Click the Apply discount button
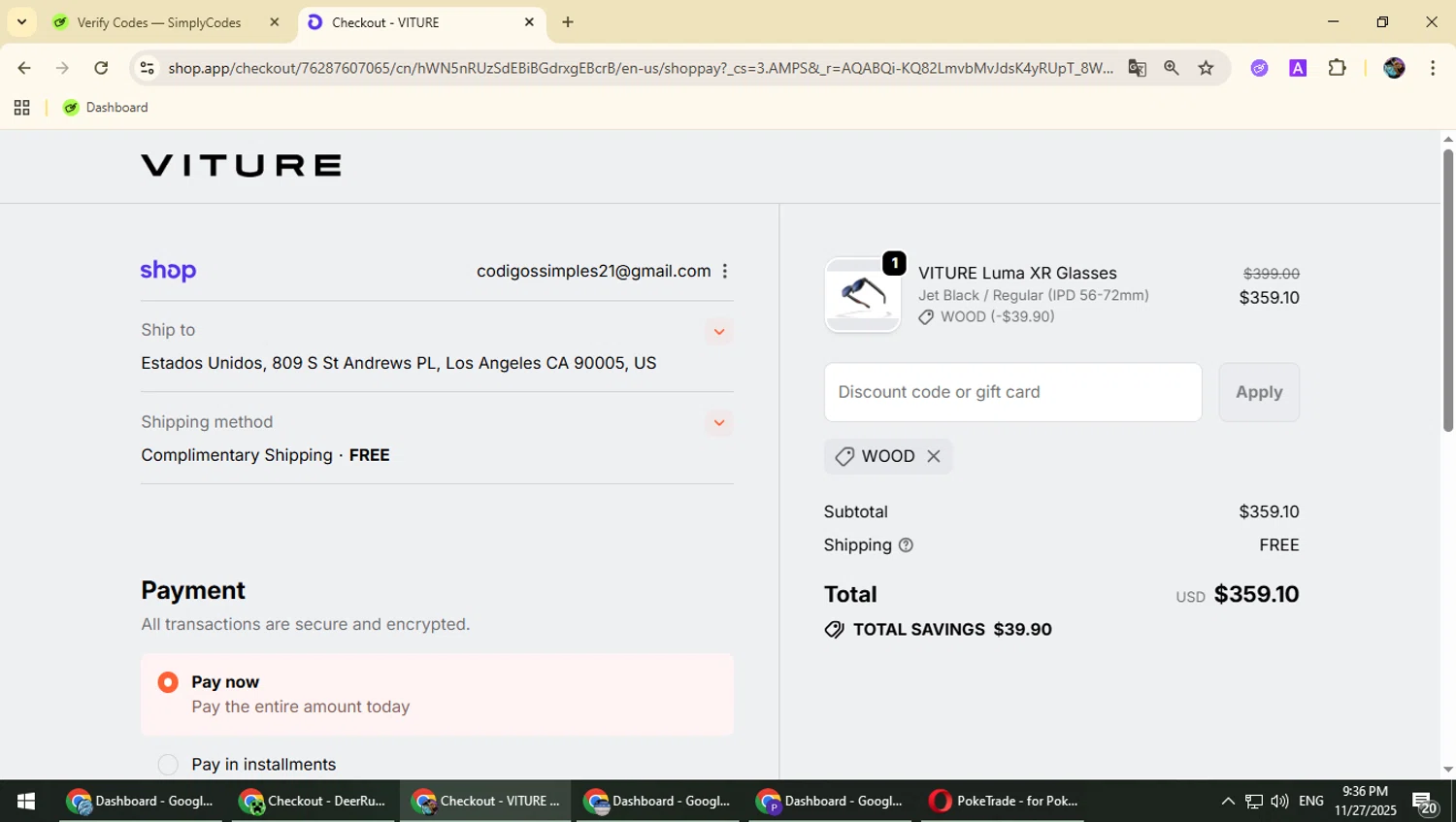 coord(1259,392)
